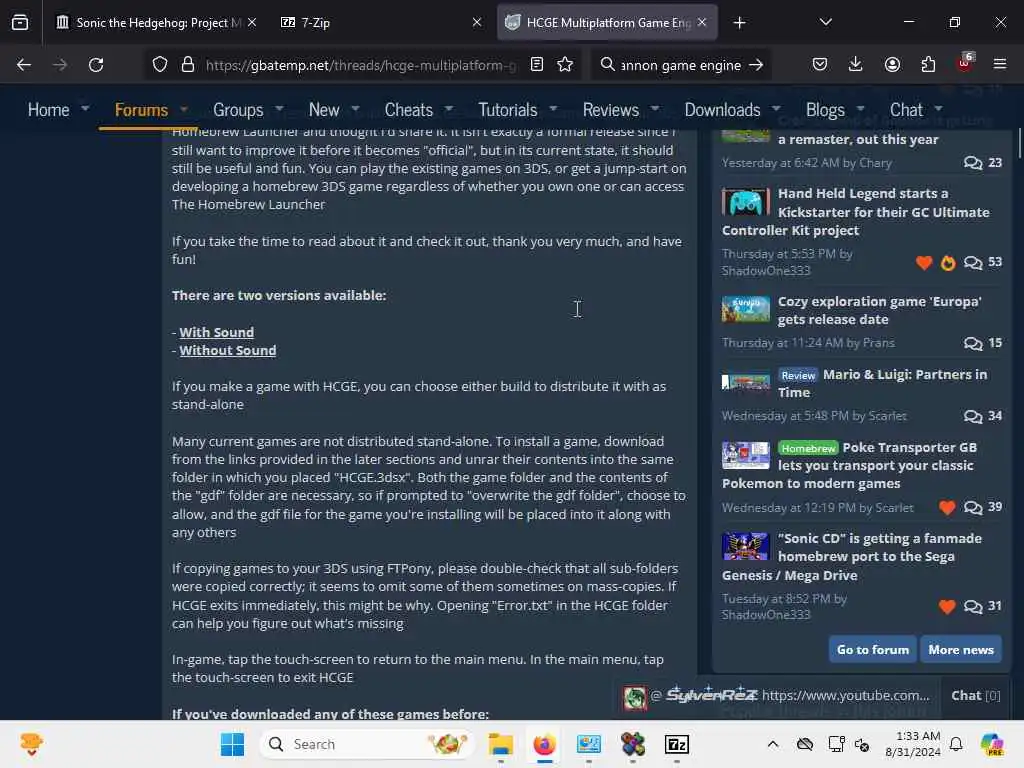Open the list all tabs chevron

pyautogui.click(x=825, y=22)
